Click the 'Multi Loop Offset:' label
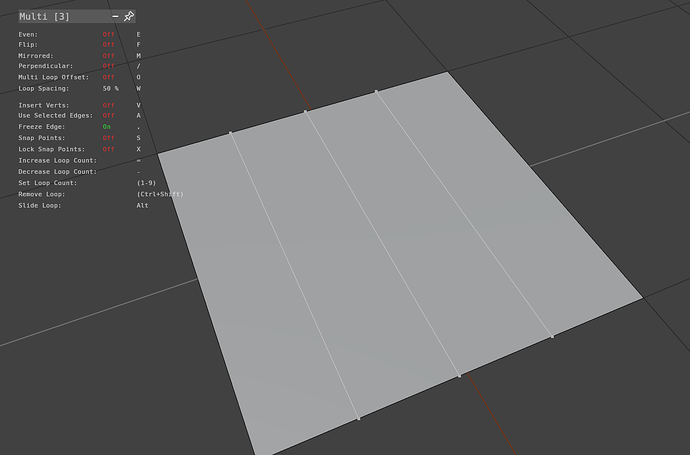 pyautogui.click(x=54, y=77)
